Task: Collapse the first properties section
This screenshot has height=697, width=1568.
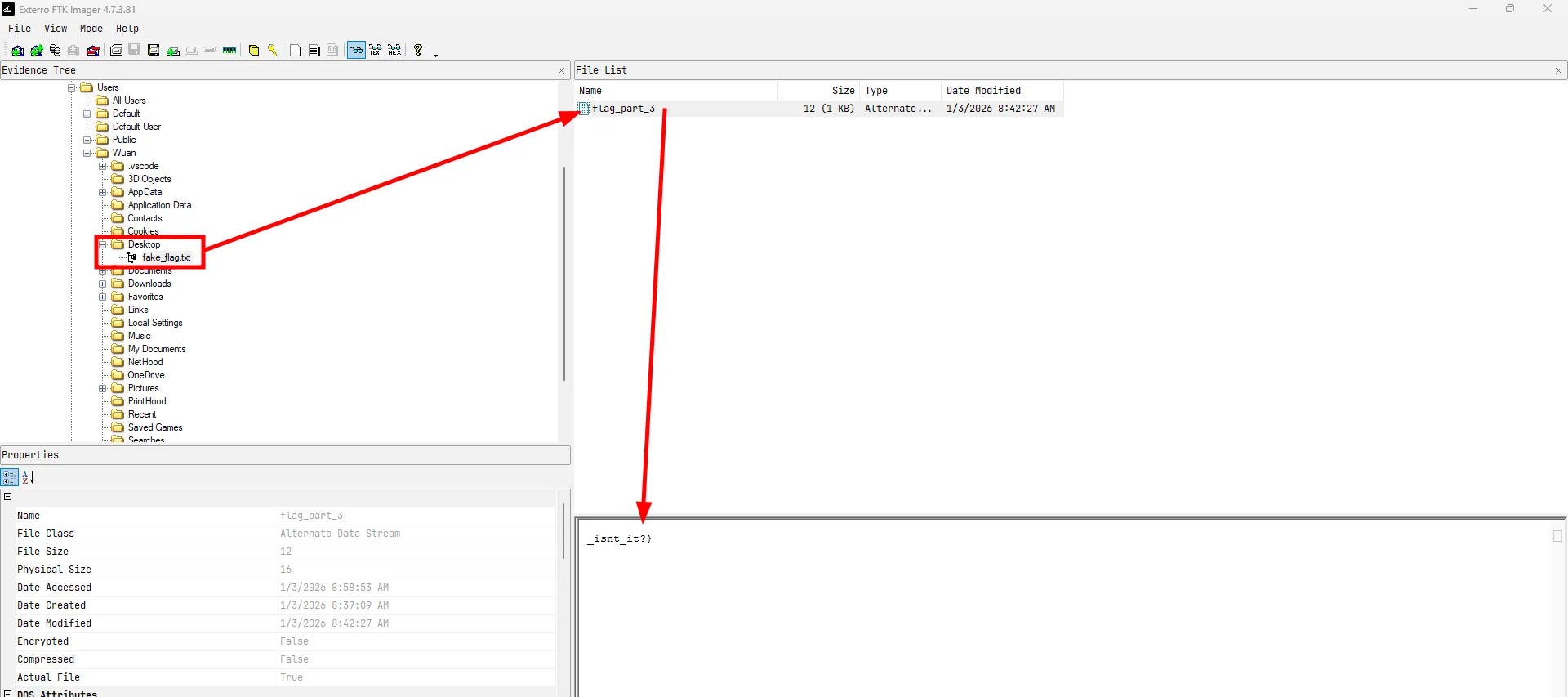Action: point(8,497)
